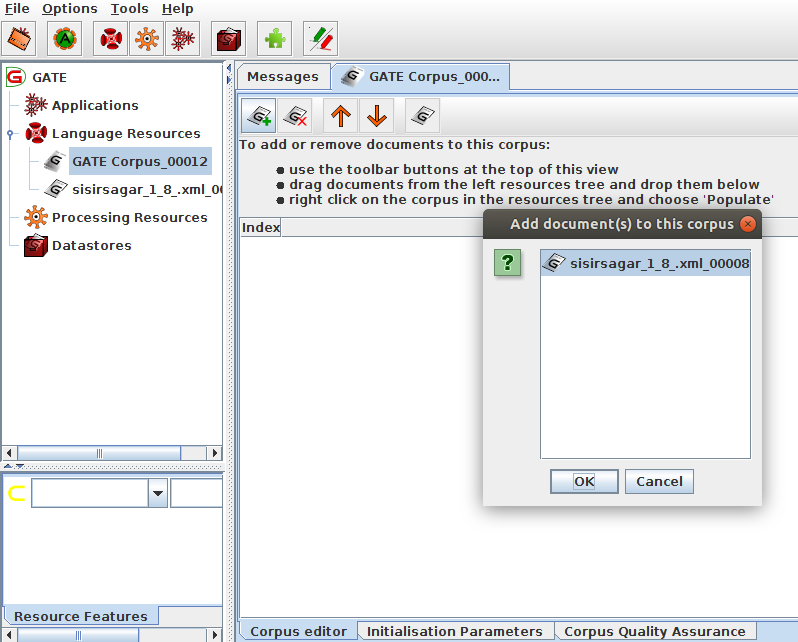
Task: Click the resources tree scrollbar left arrow
Action: pos(9,453)
